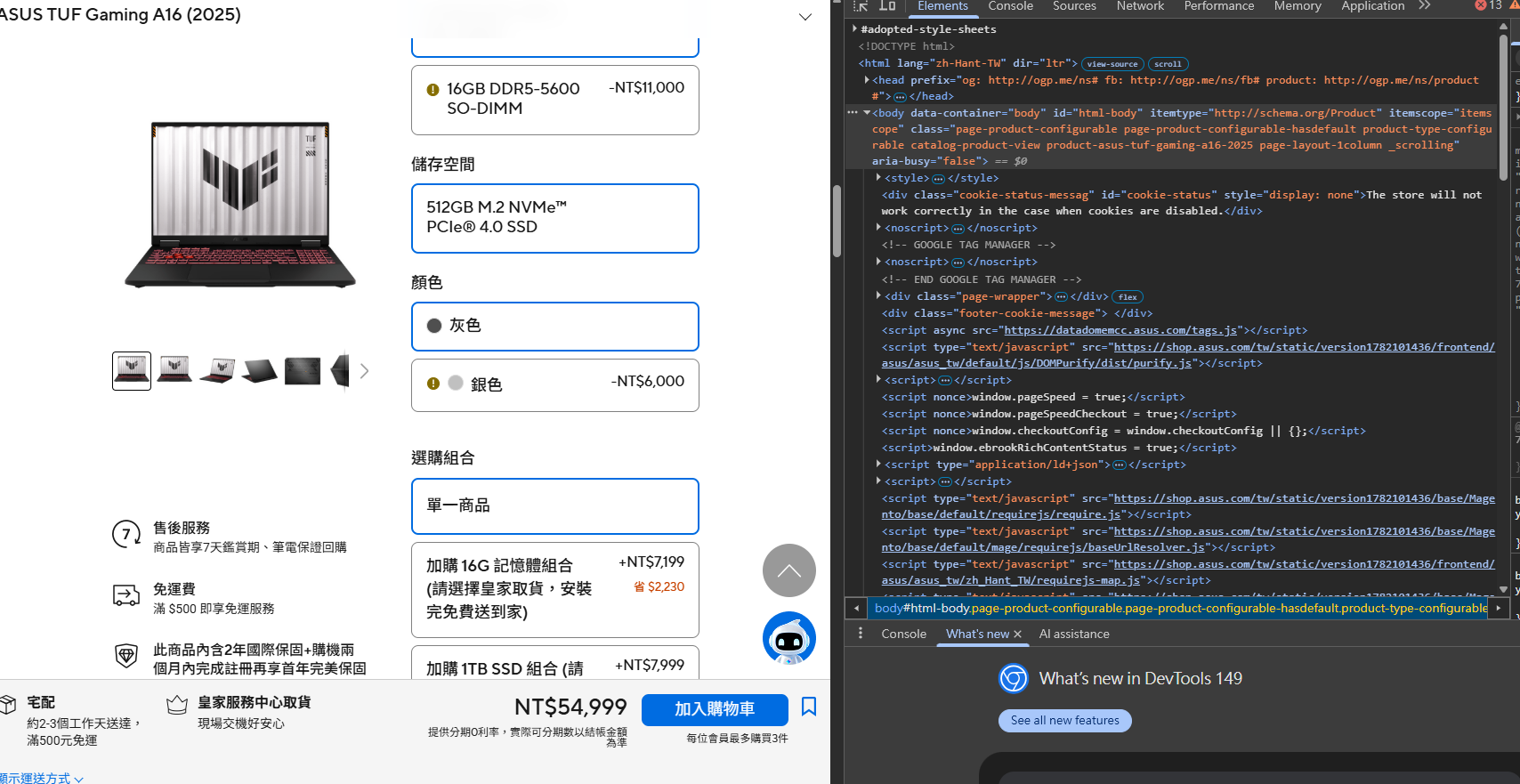This screenshot has width=1520, height=784.
Task: Select the laptop bottom-panel thumbnail
Action: (303, 371)
